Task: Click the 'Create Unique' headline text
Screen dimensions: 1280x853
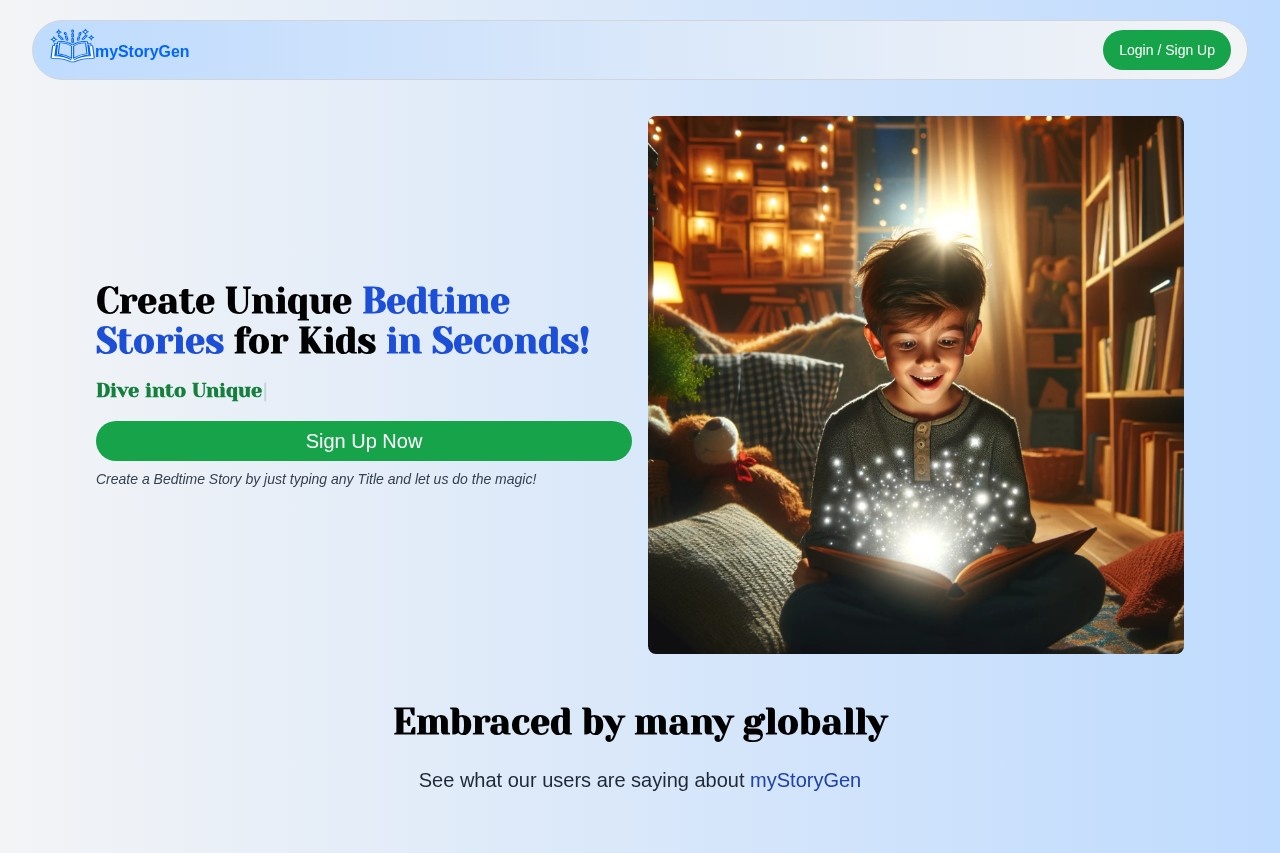Action: [224, 301]
